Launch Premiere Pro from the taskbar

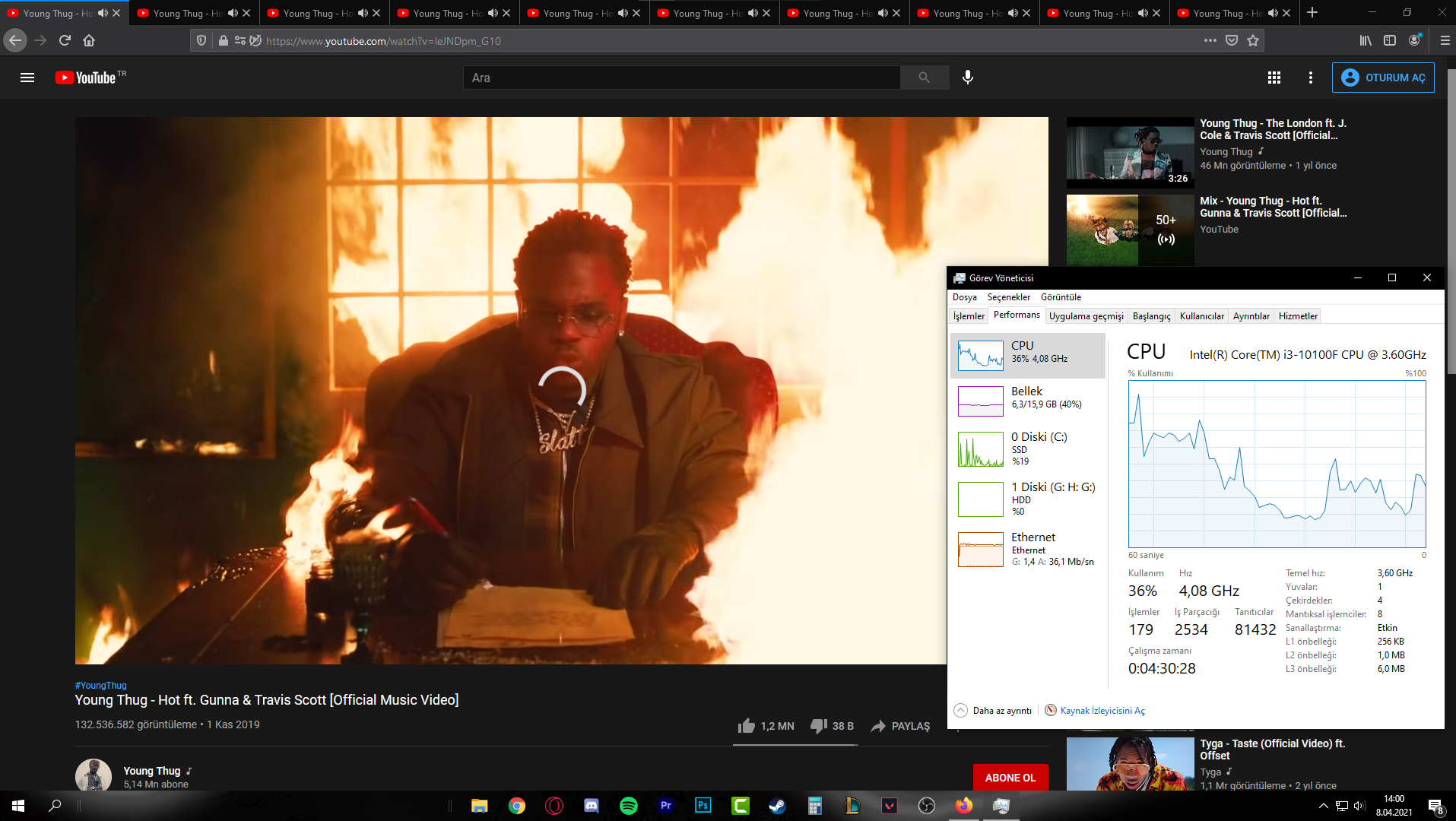(x=666, y=806)
